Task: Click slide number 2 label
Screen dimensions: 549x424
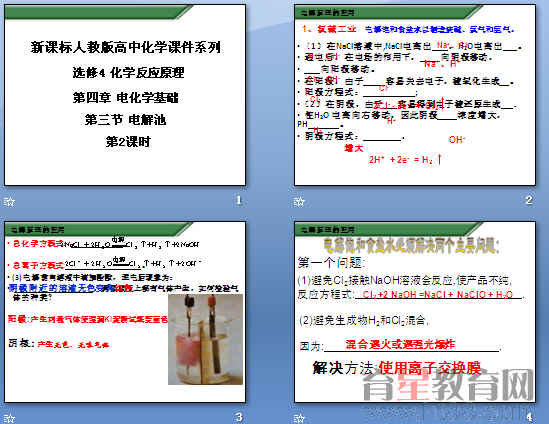Action: point(529,200)
